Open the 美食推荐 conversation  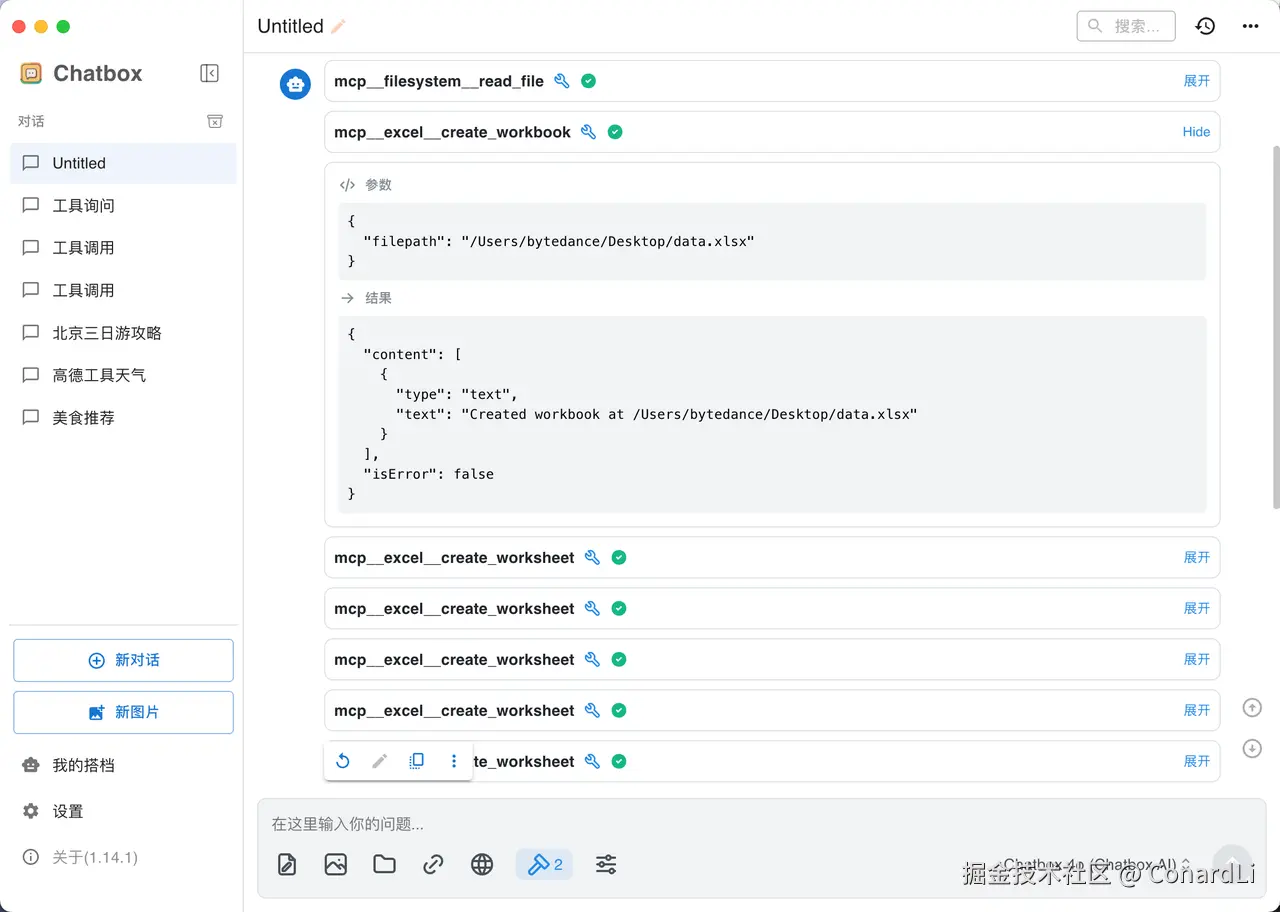123,418
